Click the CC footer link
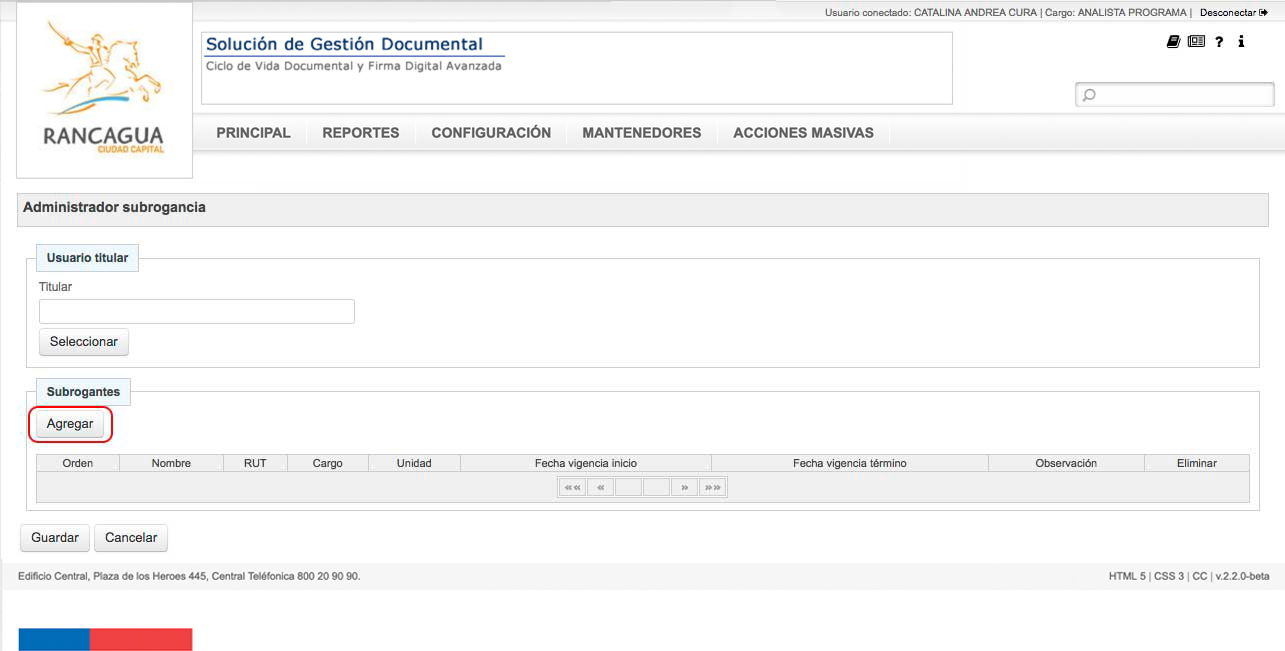The width and height of the screenshot is (1285, 651). [x=1200, y=577]
